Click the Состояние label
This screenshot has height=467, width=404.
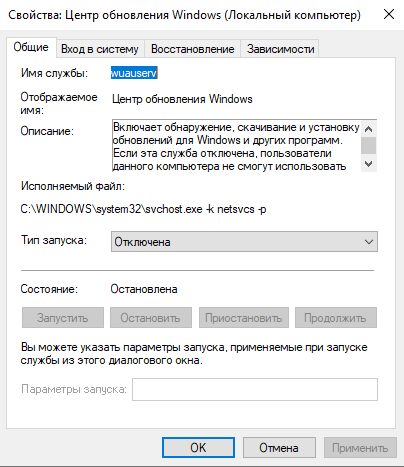pos(49,289)
